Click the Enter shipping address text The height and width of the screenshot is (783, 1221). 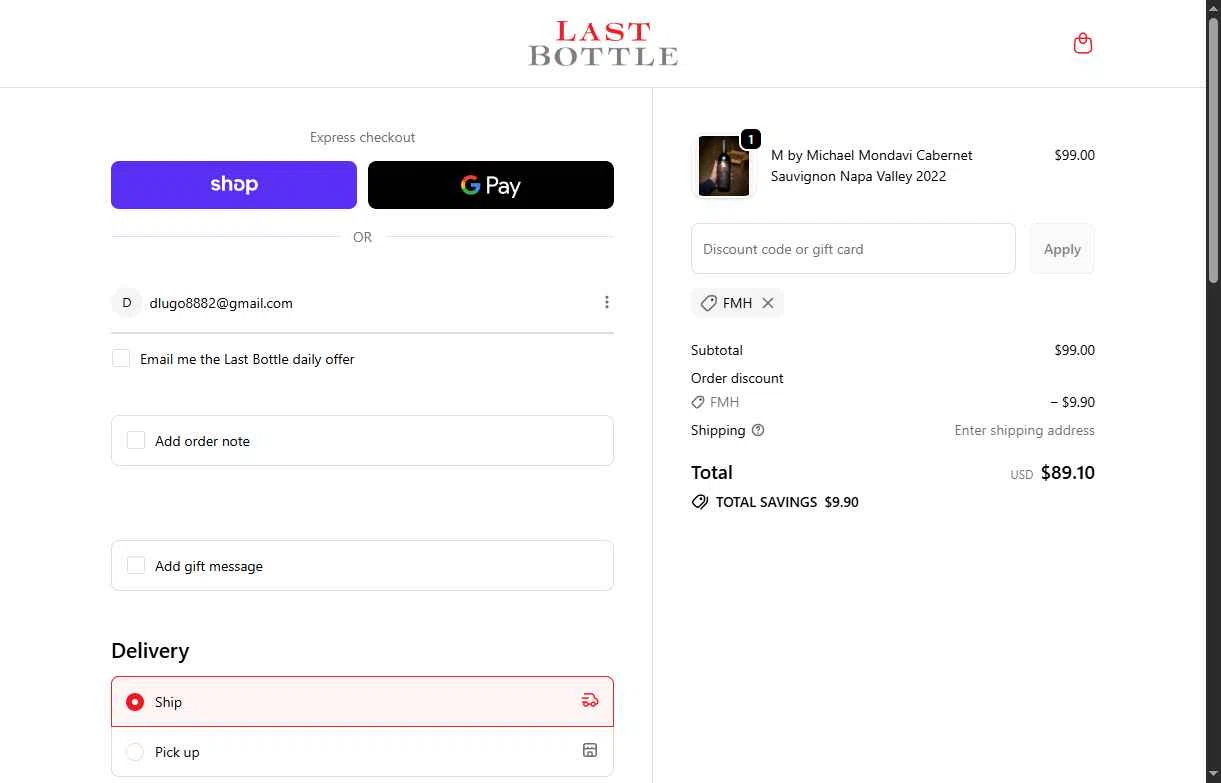[1025, 430]
